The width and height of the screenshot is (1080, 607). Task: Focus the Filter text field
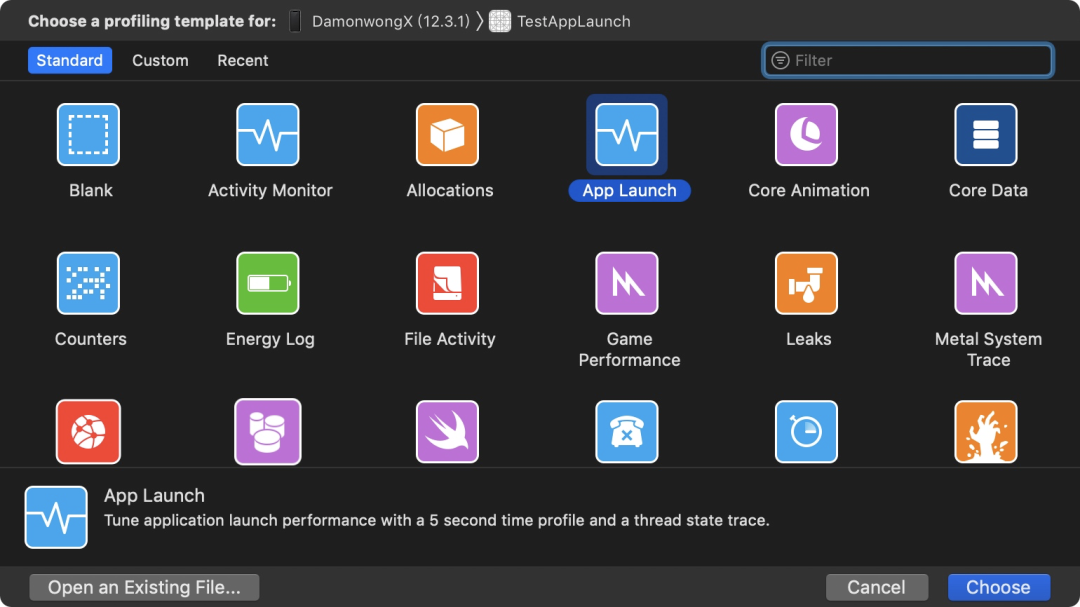tap(908, 61)
